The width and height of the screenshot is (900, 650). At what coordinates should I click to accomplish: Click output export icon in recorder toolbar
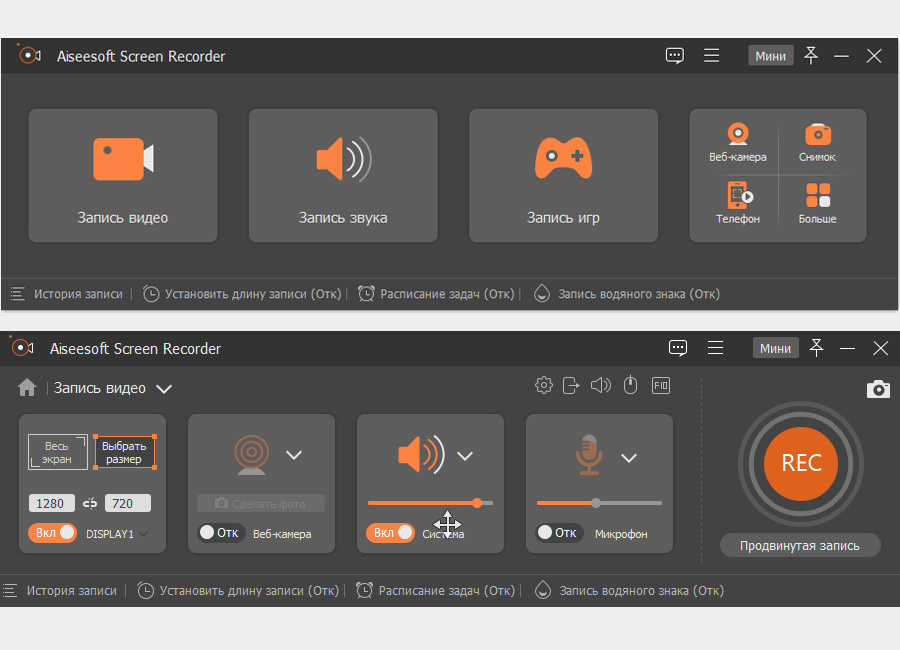coord(571,385)
